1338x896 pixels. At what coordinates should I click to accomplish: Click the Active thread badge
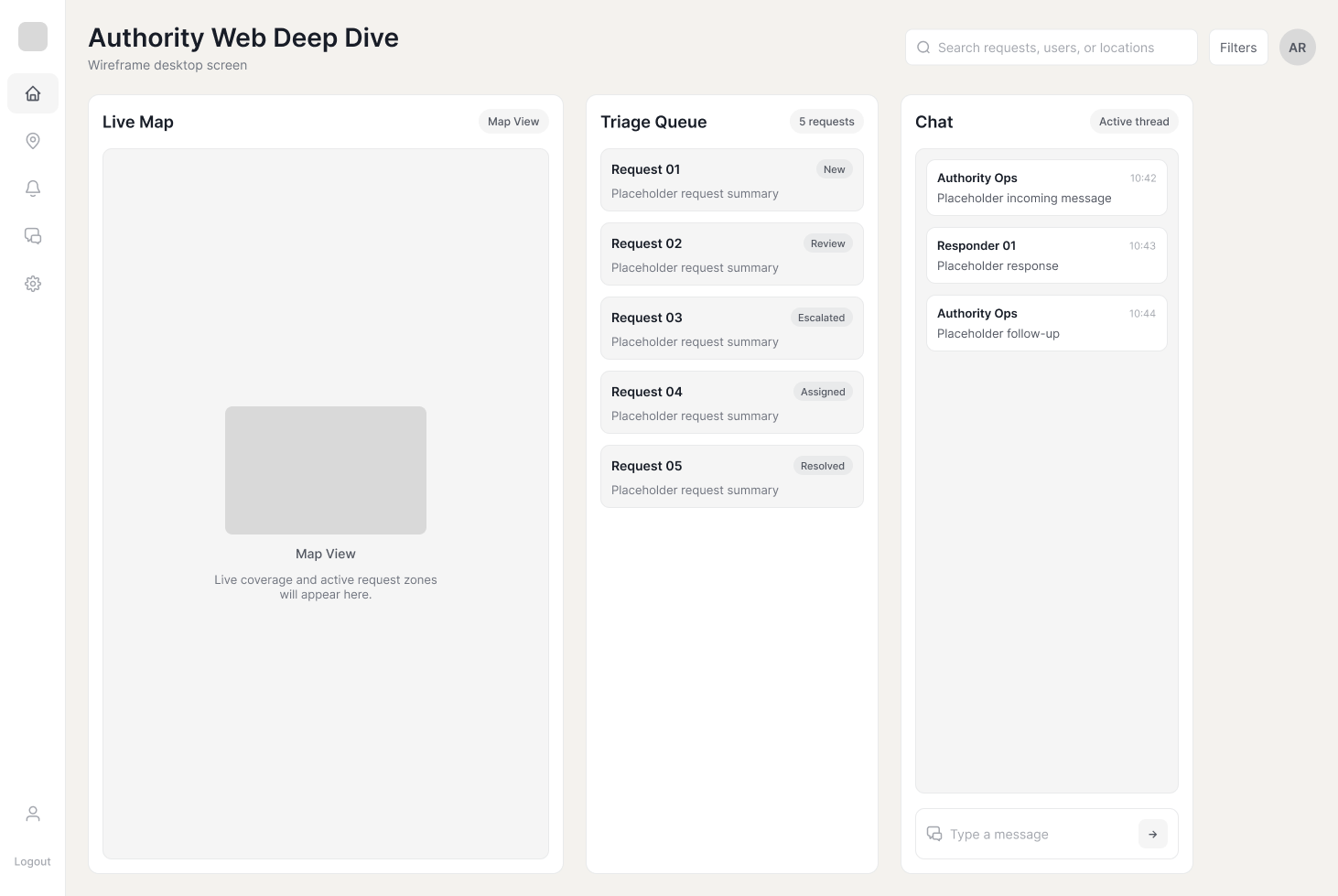(1134, 122)
